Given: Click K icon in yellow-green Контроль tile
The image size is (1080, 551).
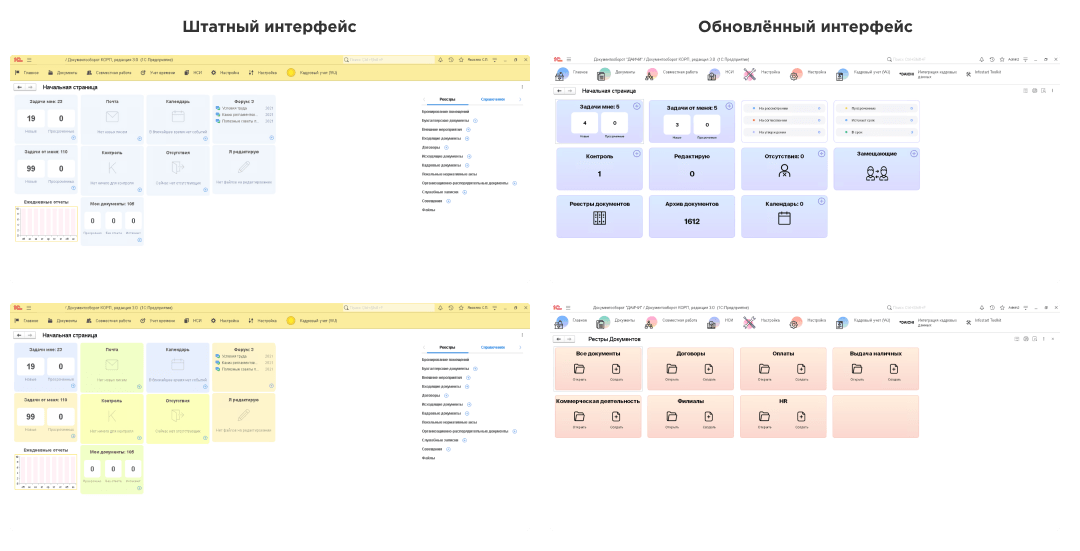Looking at the screenshot, I should click(112, 417).
